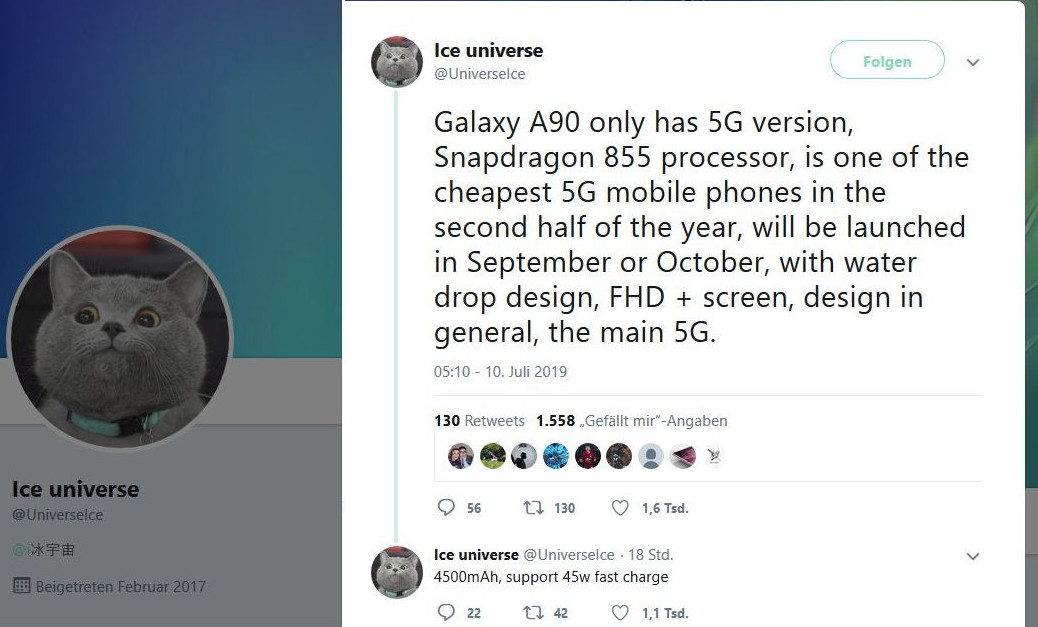Screen dimensions: 1038x627
Task: Retweet the 4500mAh fast charge tweet
Action: pos(533,612)
